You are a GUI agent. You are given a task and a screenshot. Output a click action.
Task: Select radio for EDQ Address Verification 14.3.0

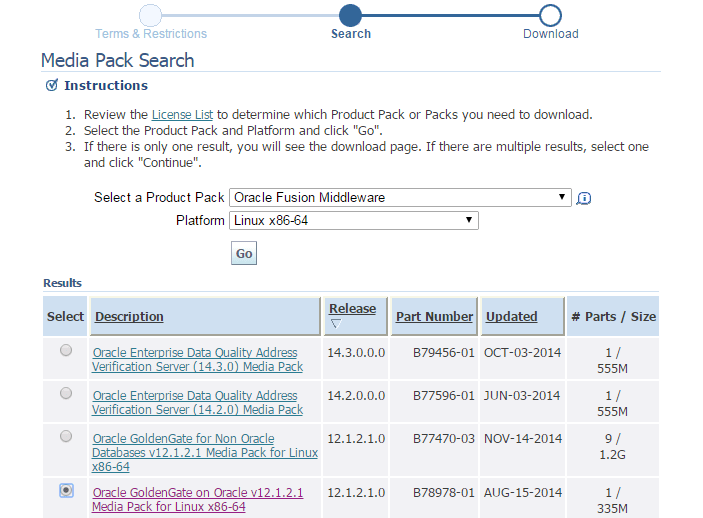[66, 350]
